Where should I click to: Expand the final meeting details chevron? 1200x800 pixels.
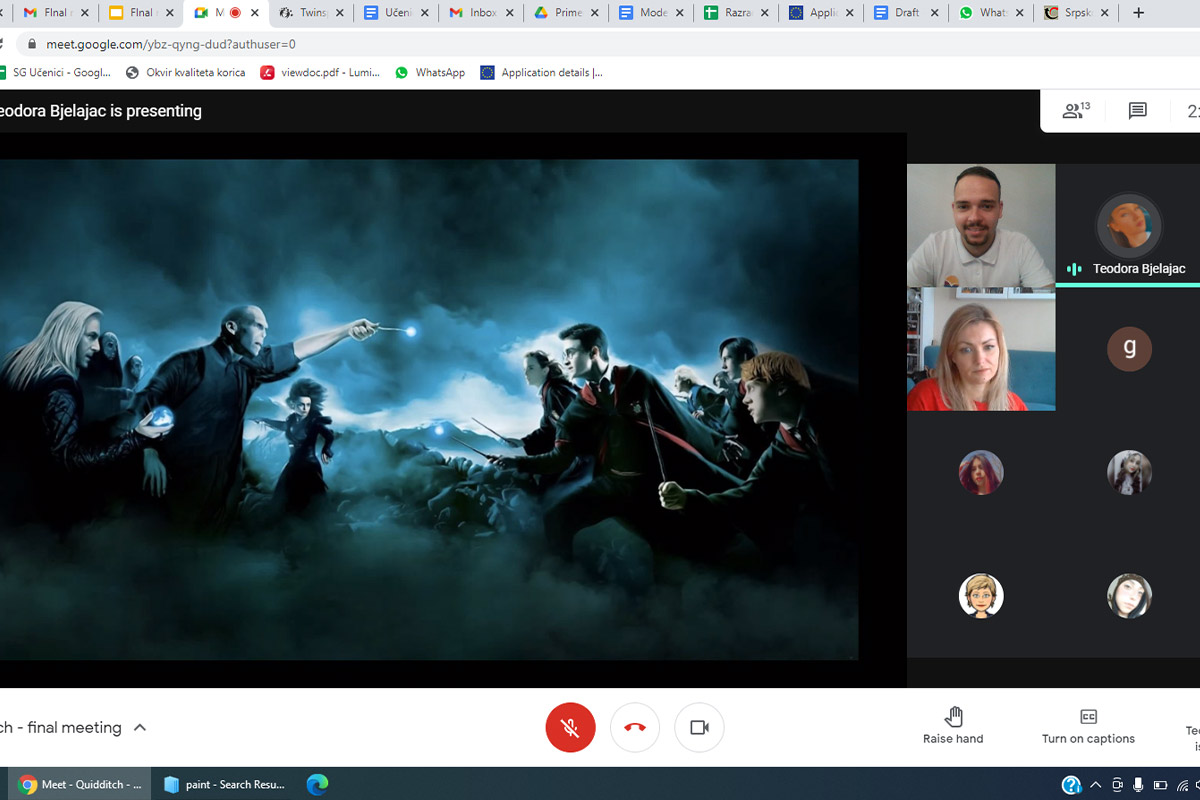[140, 727]
